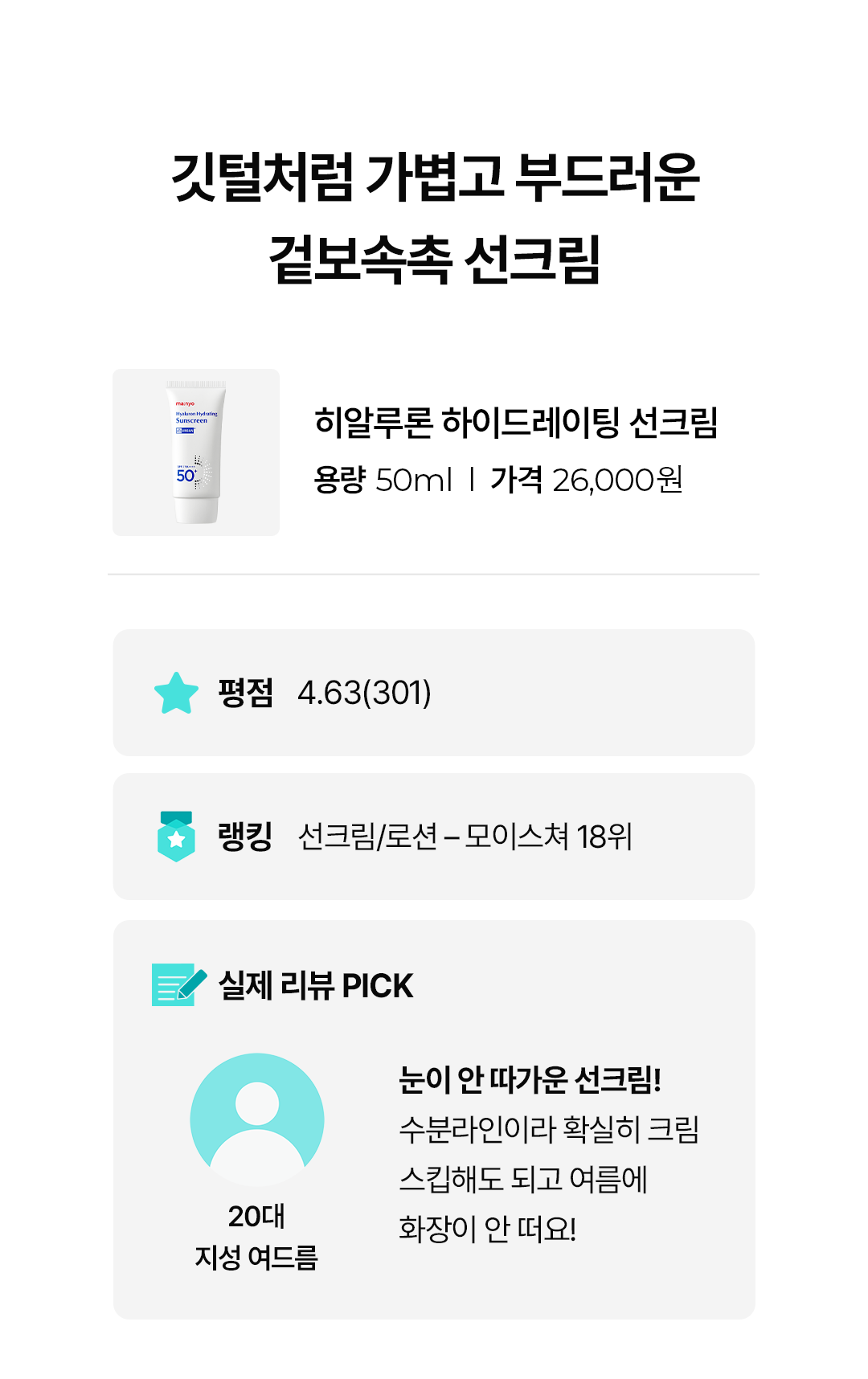Click review line 화장이 안 떠요!
The image size is (868, 1379).
point(488,1229)
